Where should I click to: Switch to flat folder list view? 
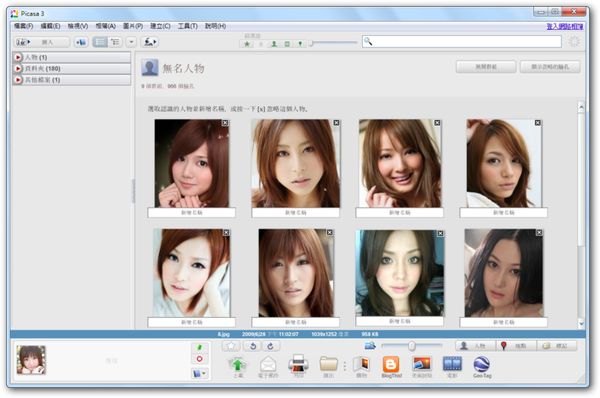point(100,42)
